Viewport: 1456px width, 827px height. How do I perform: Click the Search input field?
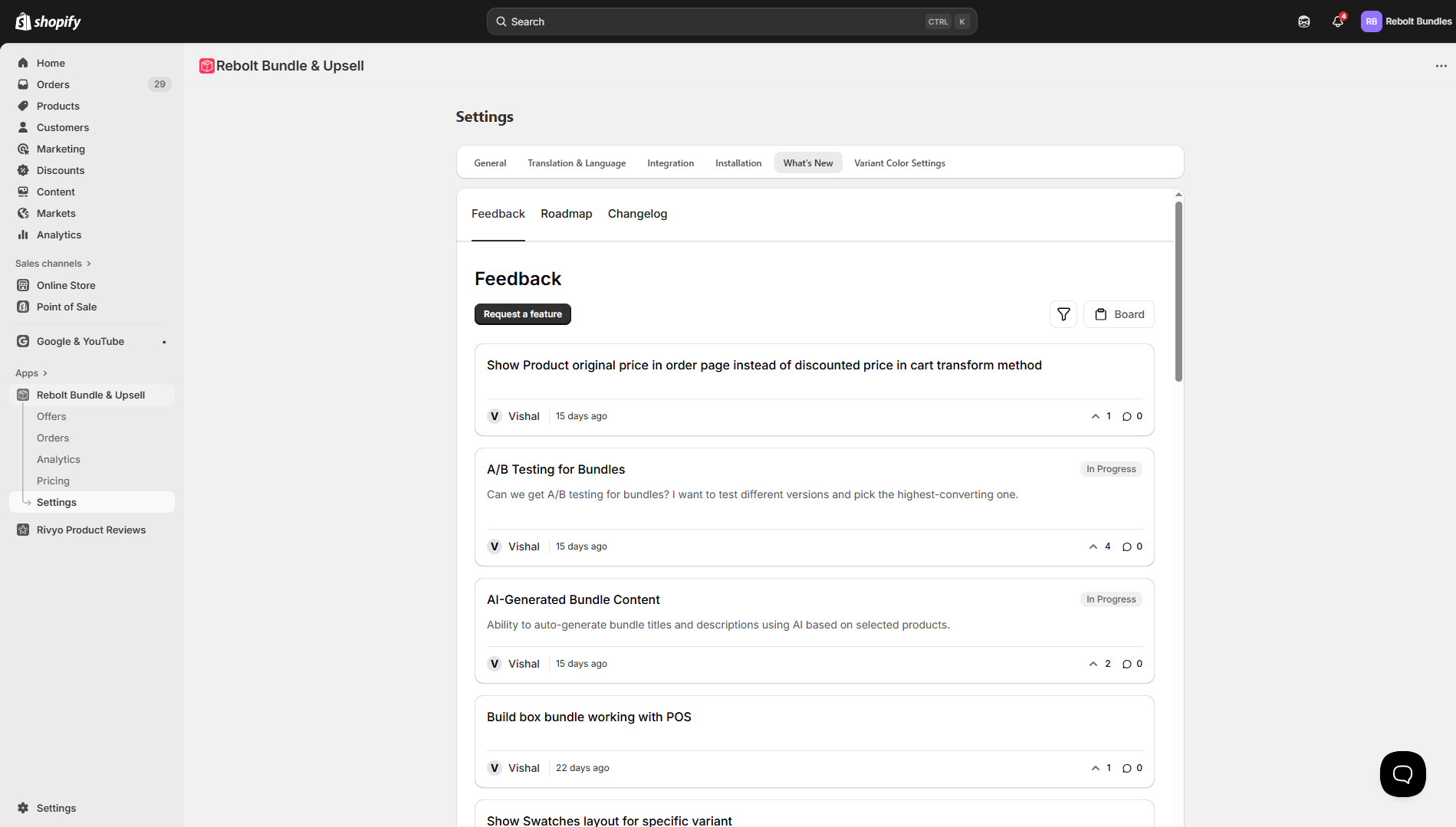731,21
